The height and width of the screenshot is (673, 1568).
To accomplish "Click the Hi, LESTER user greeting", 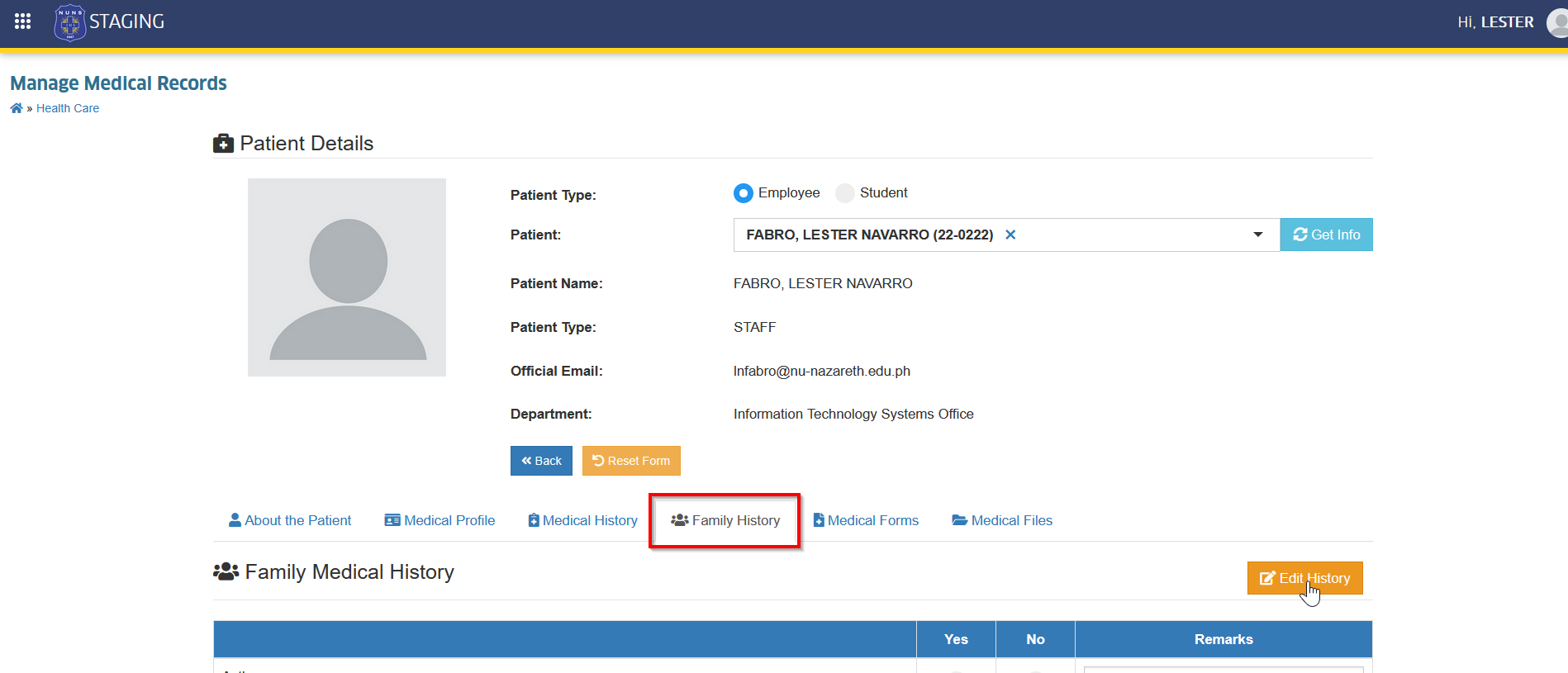I will tap(1495, 22).
